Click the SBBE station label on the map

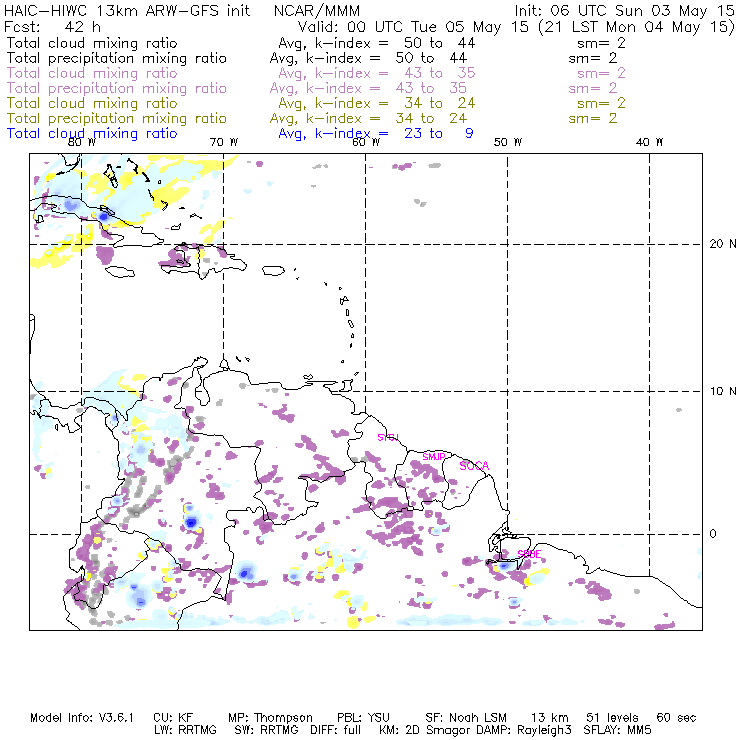click(529, 554)
